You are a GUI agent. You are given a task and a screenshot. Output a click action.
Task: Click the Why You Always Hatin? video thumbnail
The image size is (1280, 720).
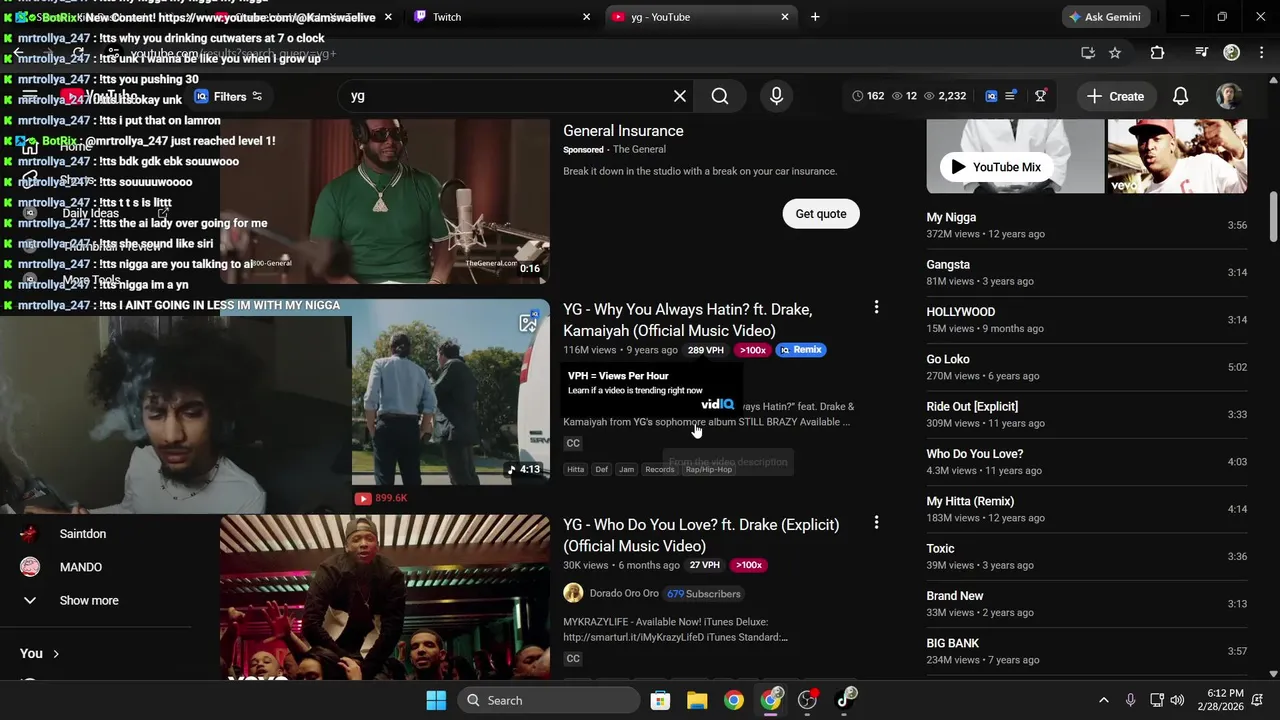tap(451, 392)
